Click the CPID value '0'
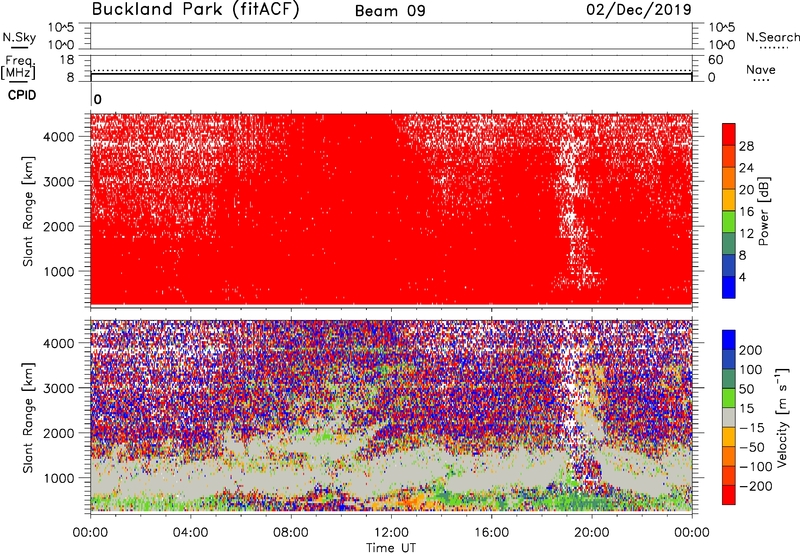Image resolution: width=800 pixels, height=554 pixels. (98, 100)
